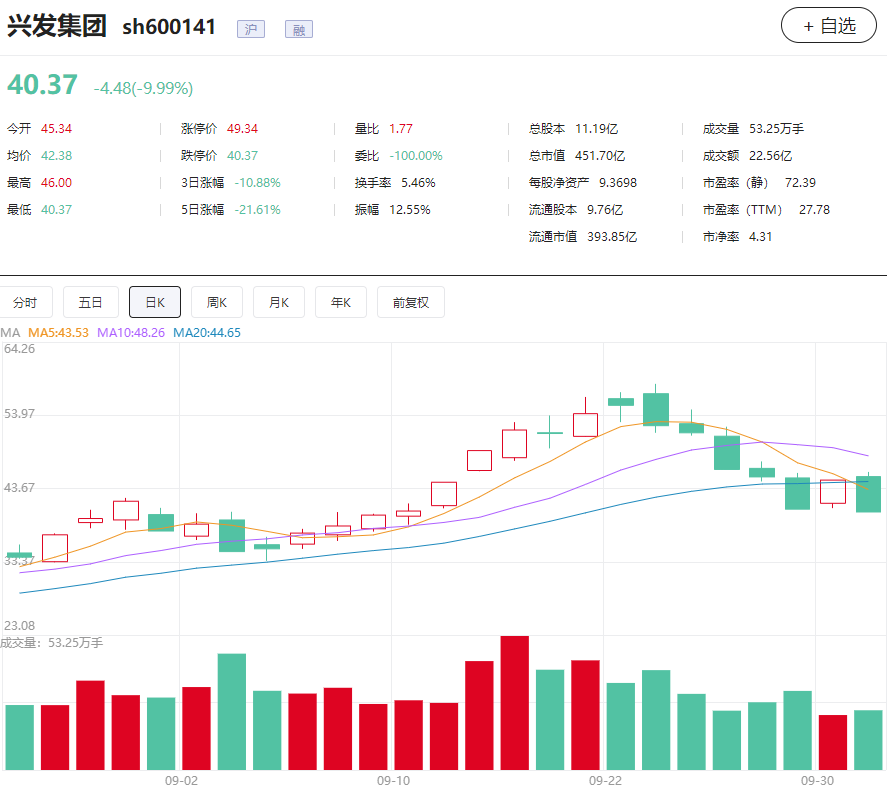Click the 5日涨幅 value -21.61%
This screenshot has width=892, height=790.
coord(258,209)
